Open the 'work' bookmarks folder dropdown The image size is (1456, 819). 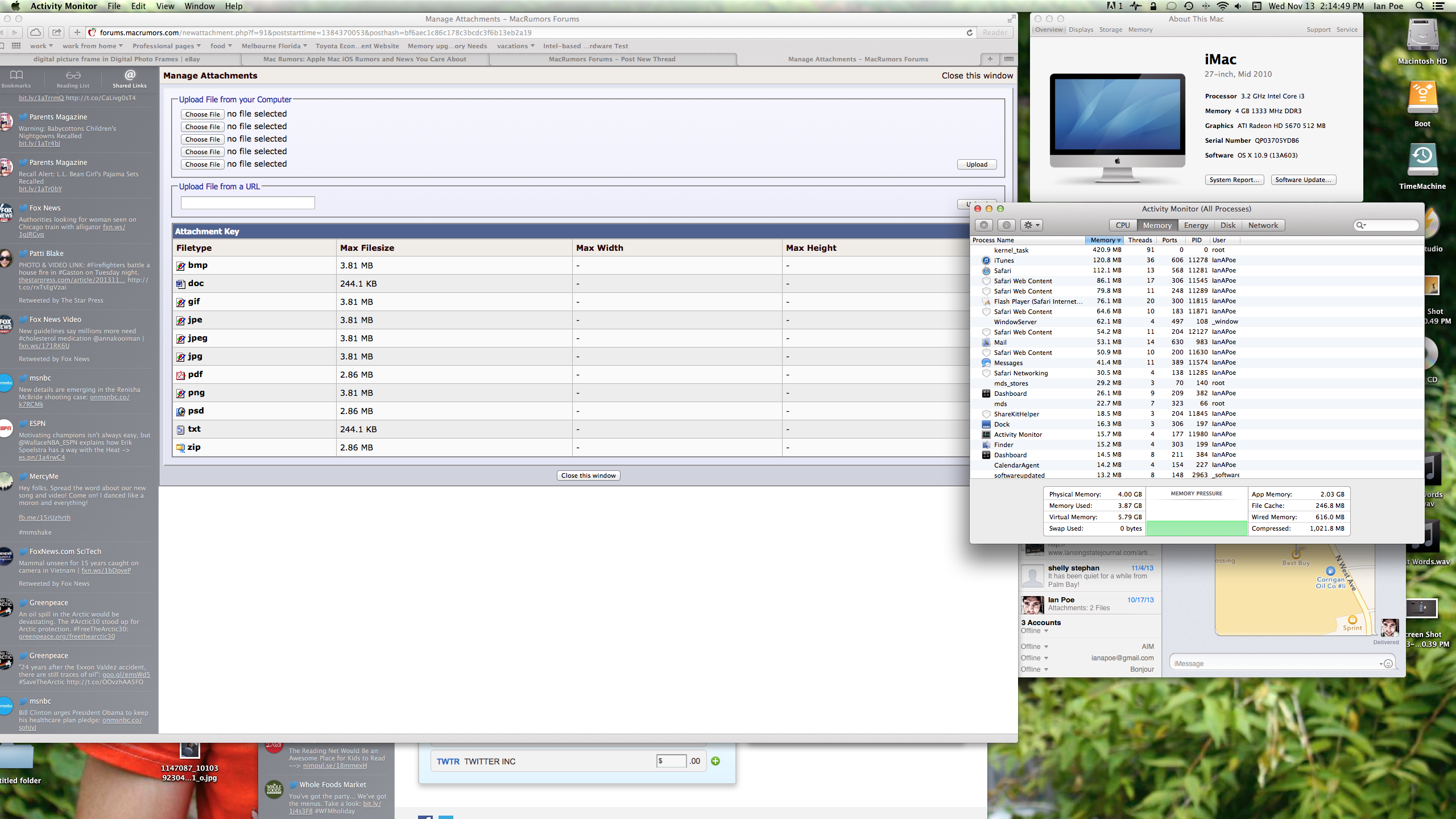coord(42,46)
